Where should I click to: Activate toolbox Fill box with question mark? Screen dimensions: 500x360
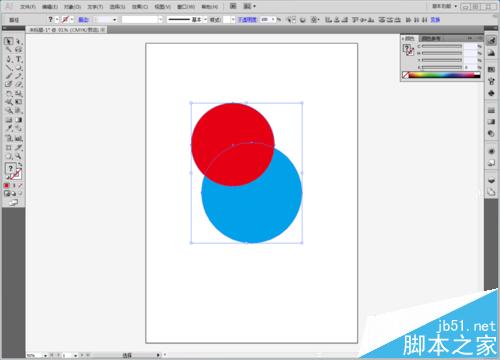pos(10,169)
